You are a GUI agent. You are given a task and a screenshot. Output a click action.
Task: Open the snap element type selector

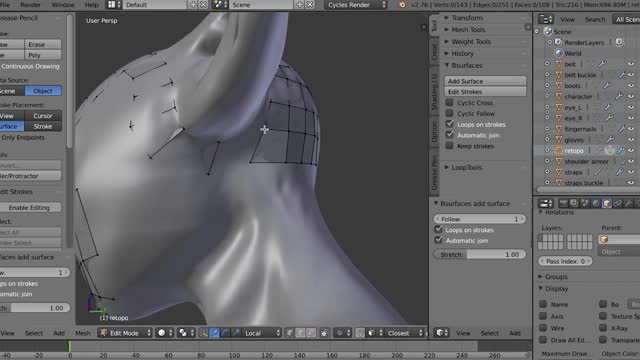[x=375, y=333]
